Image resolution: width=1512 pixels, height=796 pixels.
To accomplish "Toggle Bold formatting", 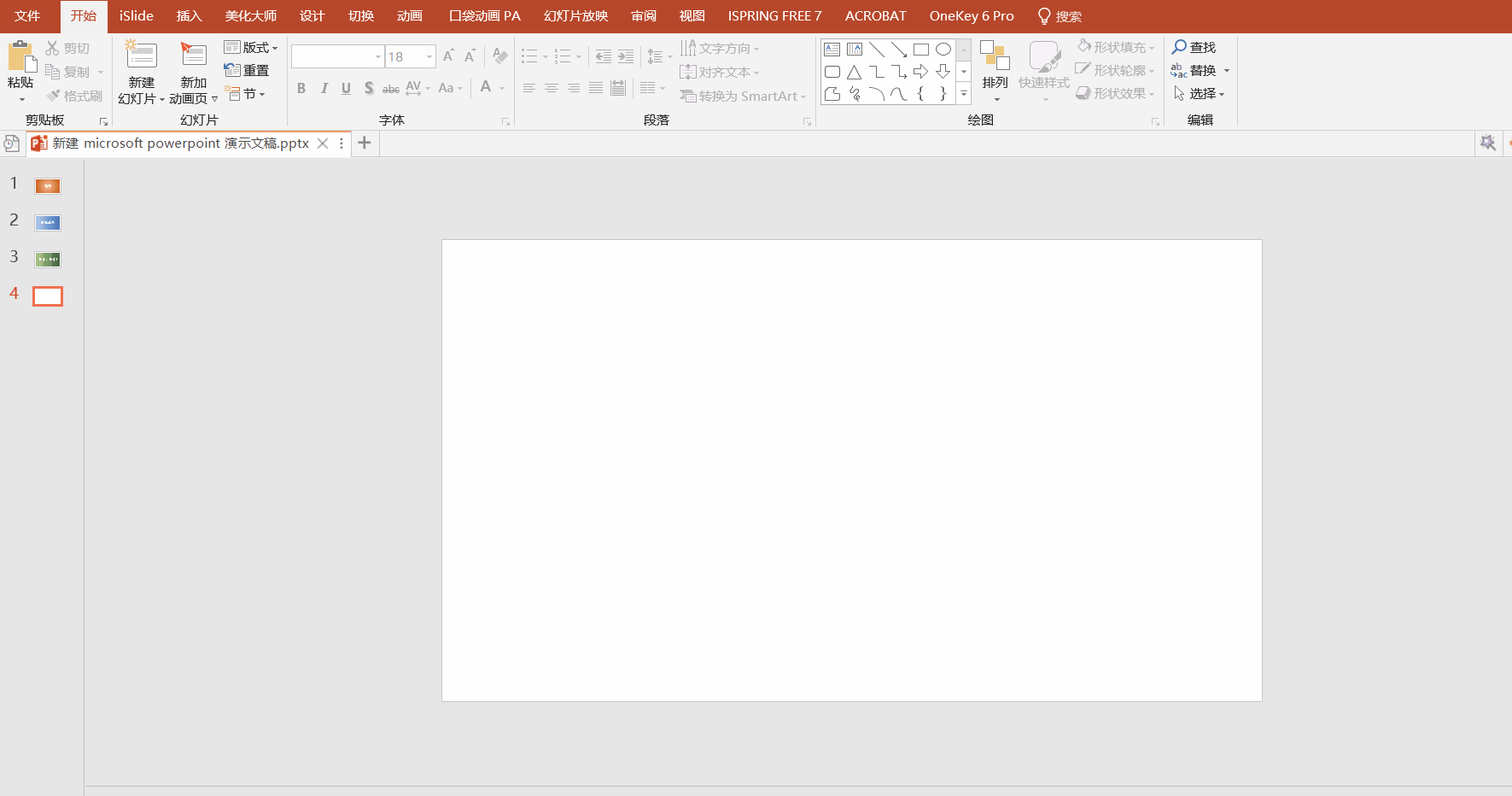I will coord(301,88).
